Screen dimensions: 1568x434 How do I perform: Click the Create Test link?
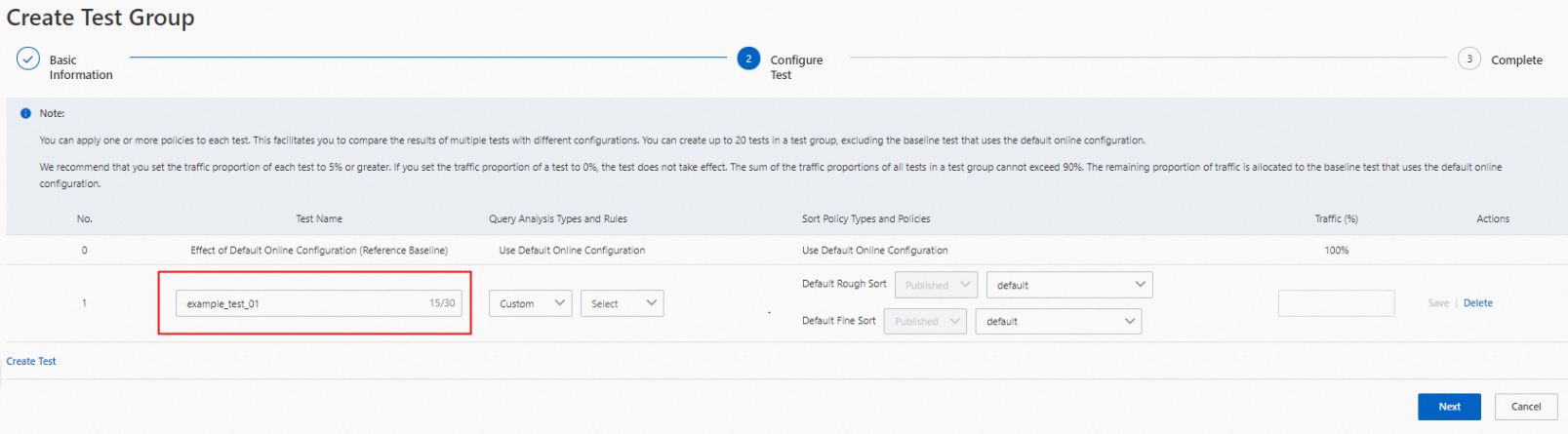point(31,362)
